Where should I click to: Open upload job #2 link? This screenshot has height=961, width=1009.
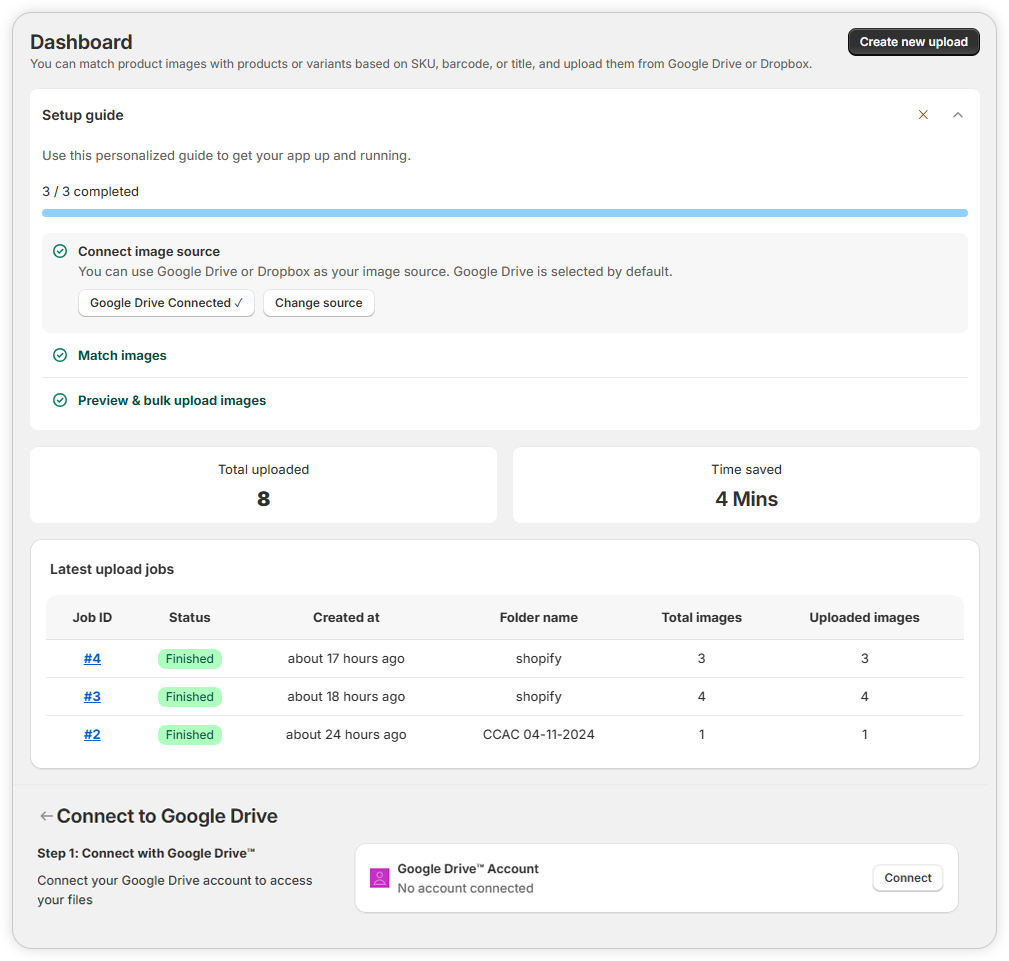pyautogui.click(x=92, y=735)
